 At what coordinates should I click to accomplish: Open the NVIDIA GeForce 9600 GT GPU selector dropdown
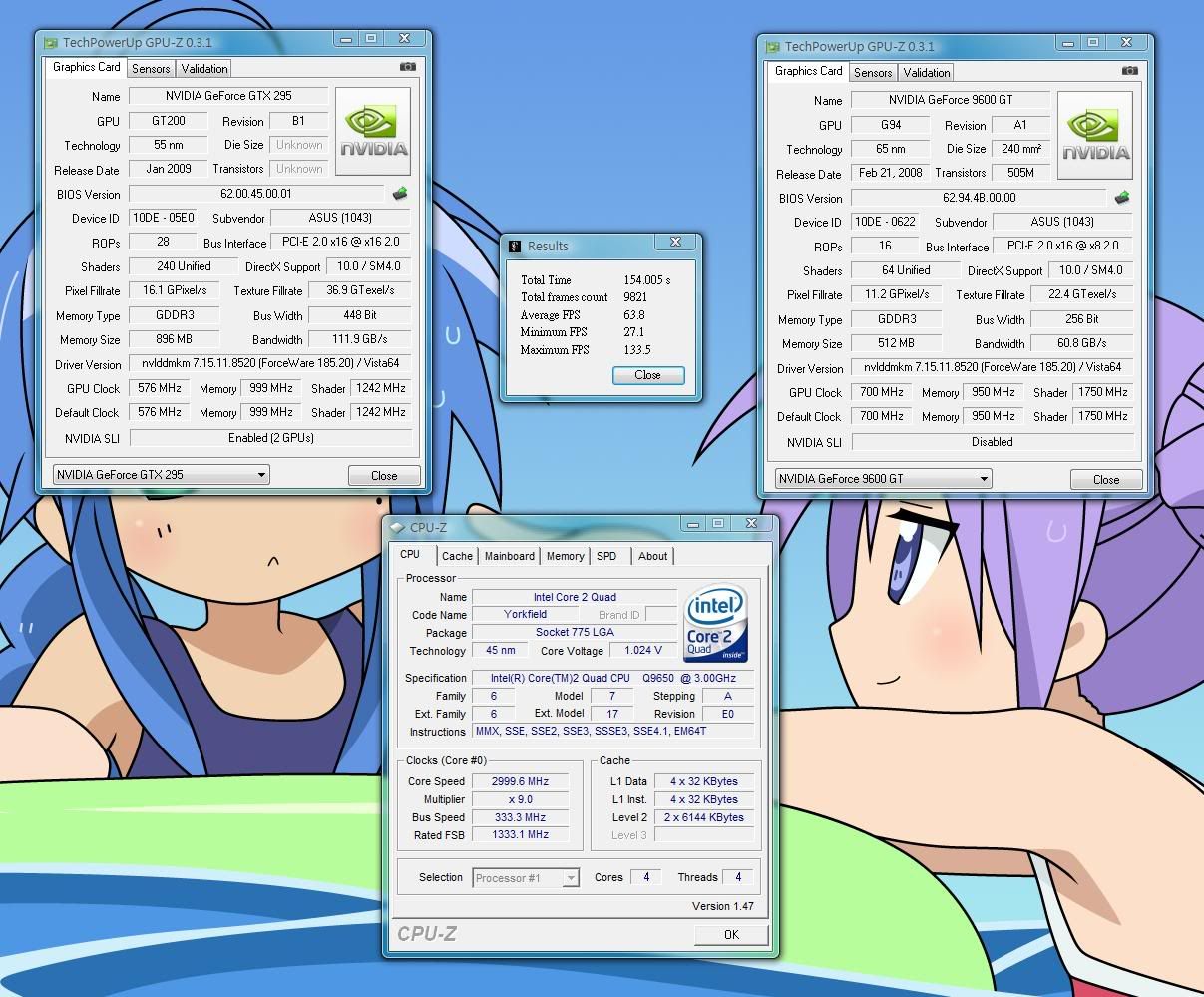pyautogui.click(x=883, y=479)
